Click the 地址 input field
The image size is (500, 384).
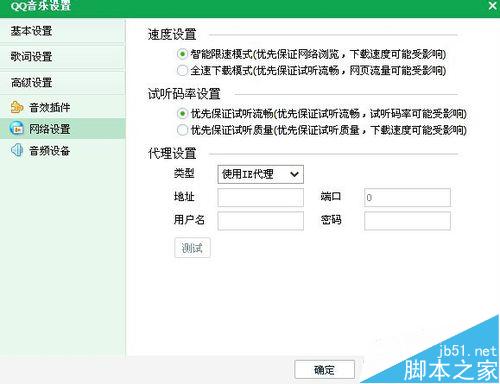pyautogui.click(x=261, y=197)
